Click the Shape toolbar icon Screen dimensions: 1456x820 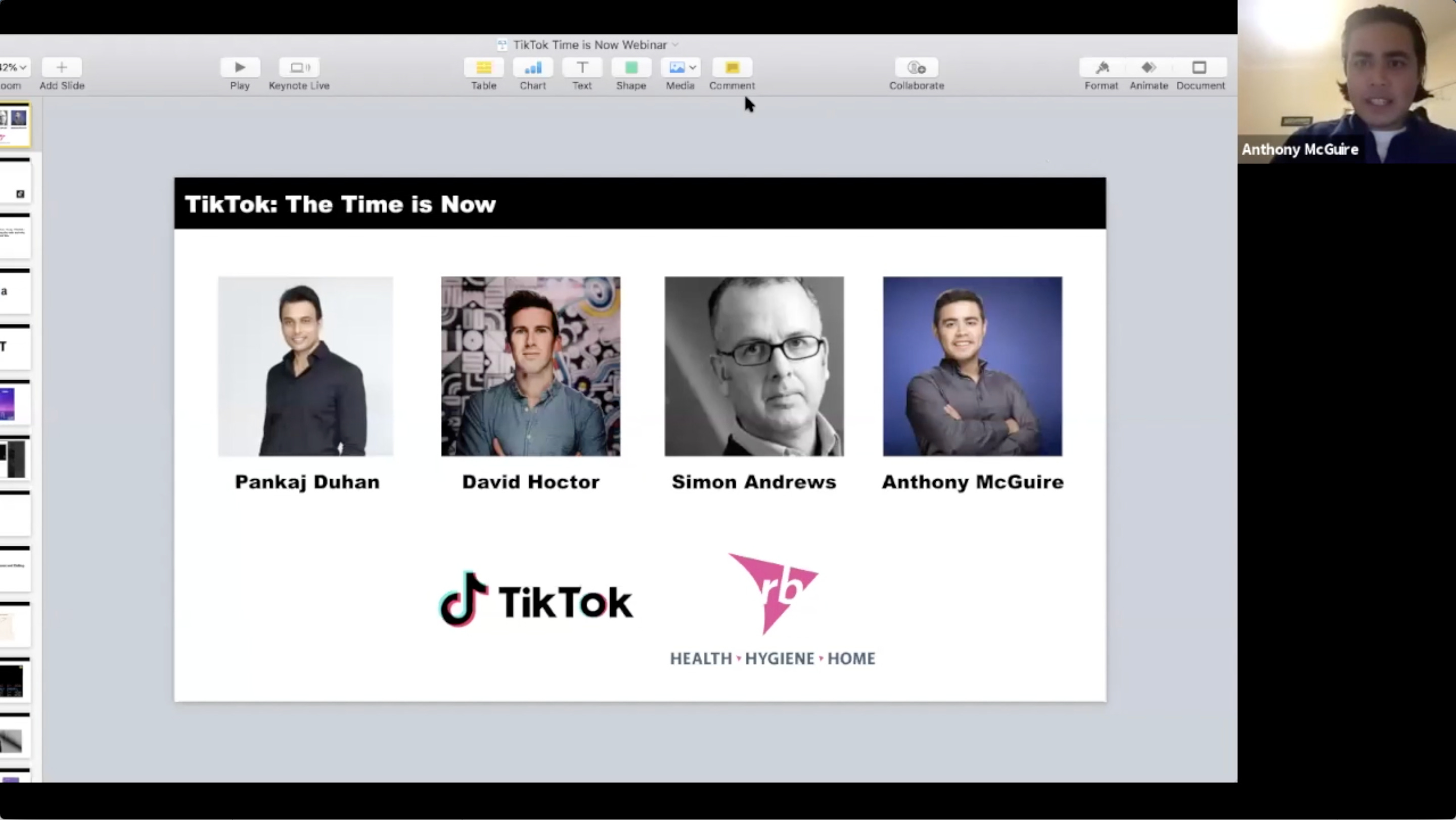click(x=631, y=68)
